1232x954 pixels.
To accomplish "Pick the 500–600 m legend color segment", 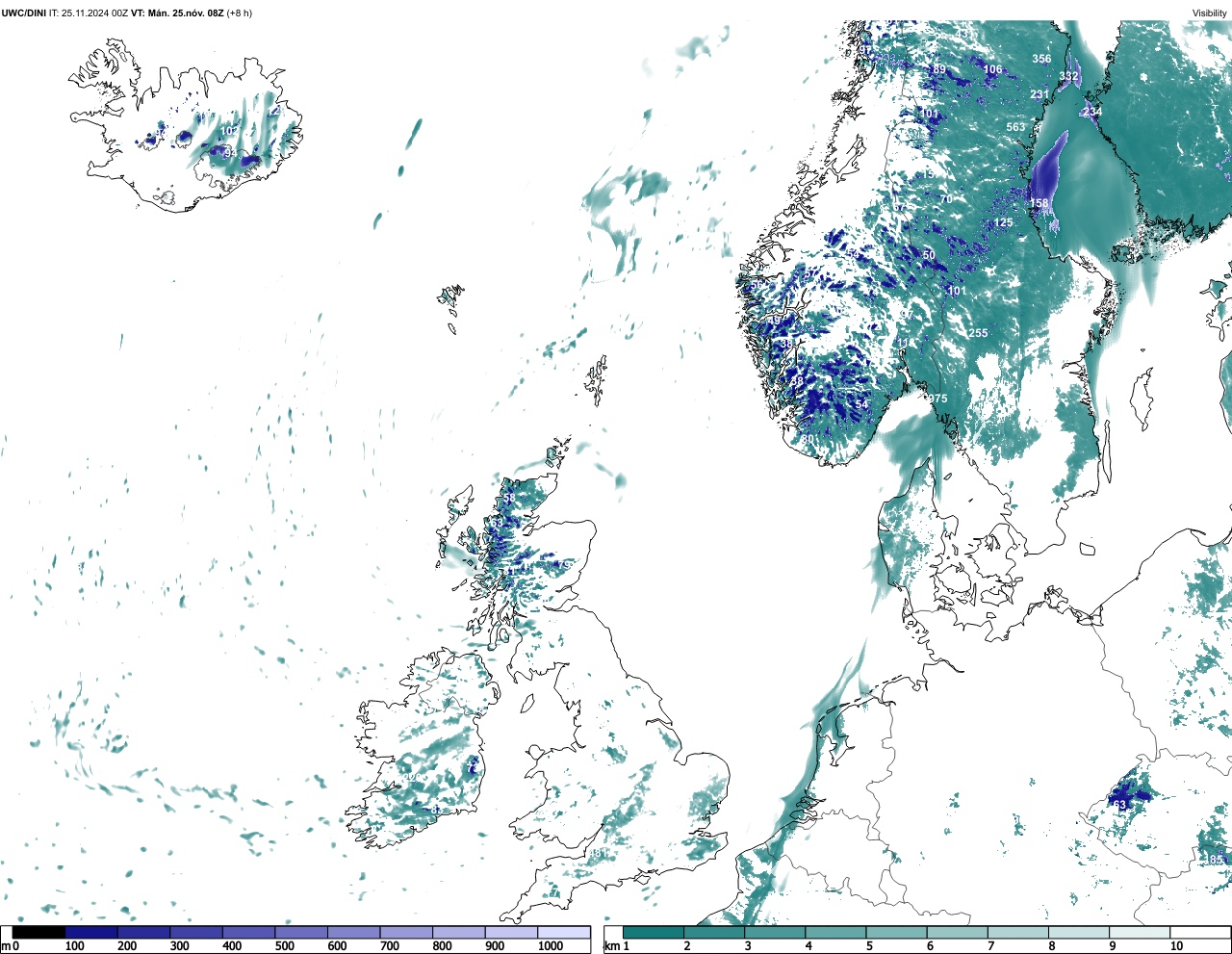I will [x=301, y=933].
